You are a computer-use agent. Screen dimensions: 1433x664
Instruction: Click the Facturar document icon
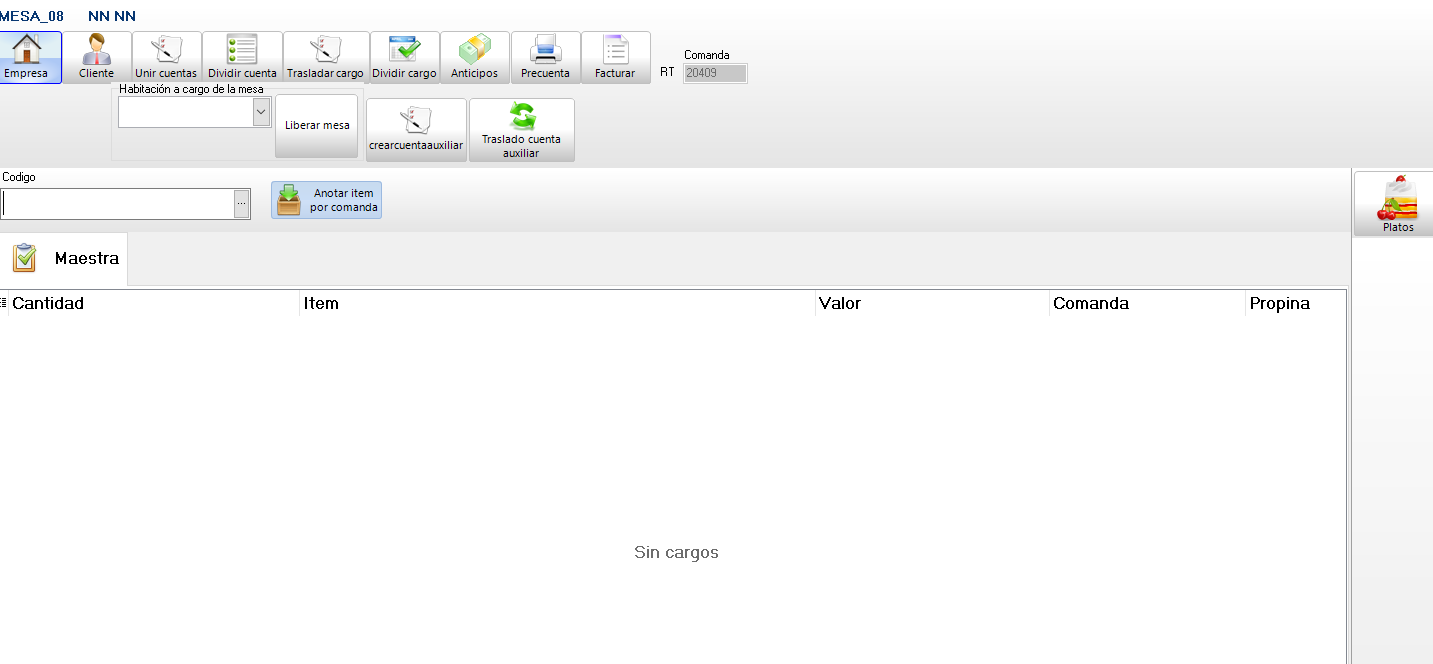tap(615, 50)
